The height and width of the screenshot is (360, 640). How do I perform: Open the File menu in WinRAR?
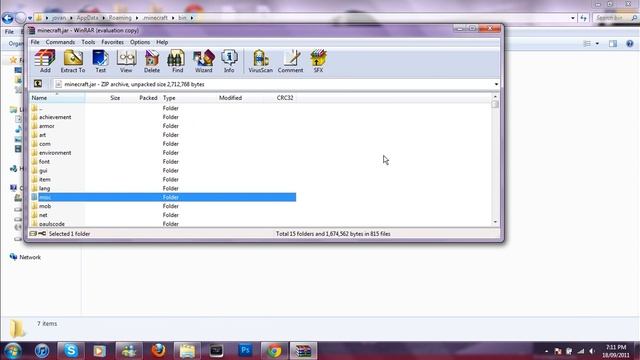click(35, 42)
